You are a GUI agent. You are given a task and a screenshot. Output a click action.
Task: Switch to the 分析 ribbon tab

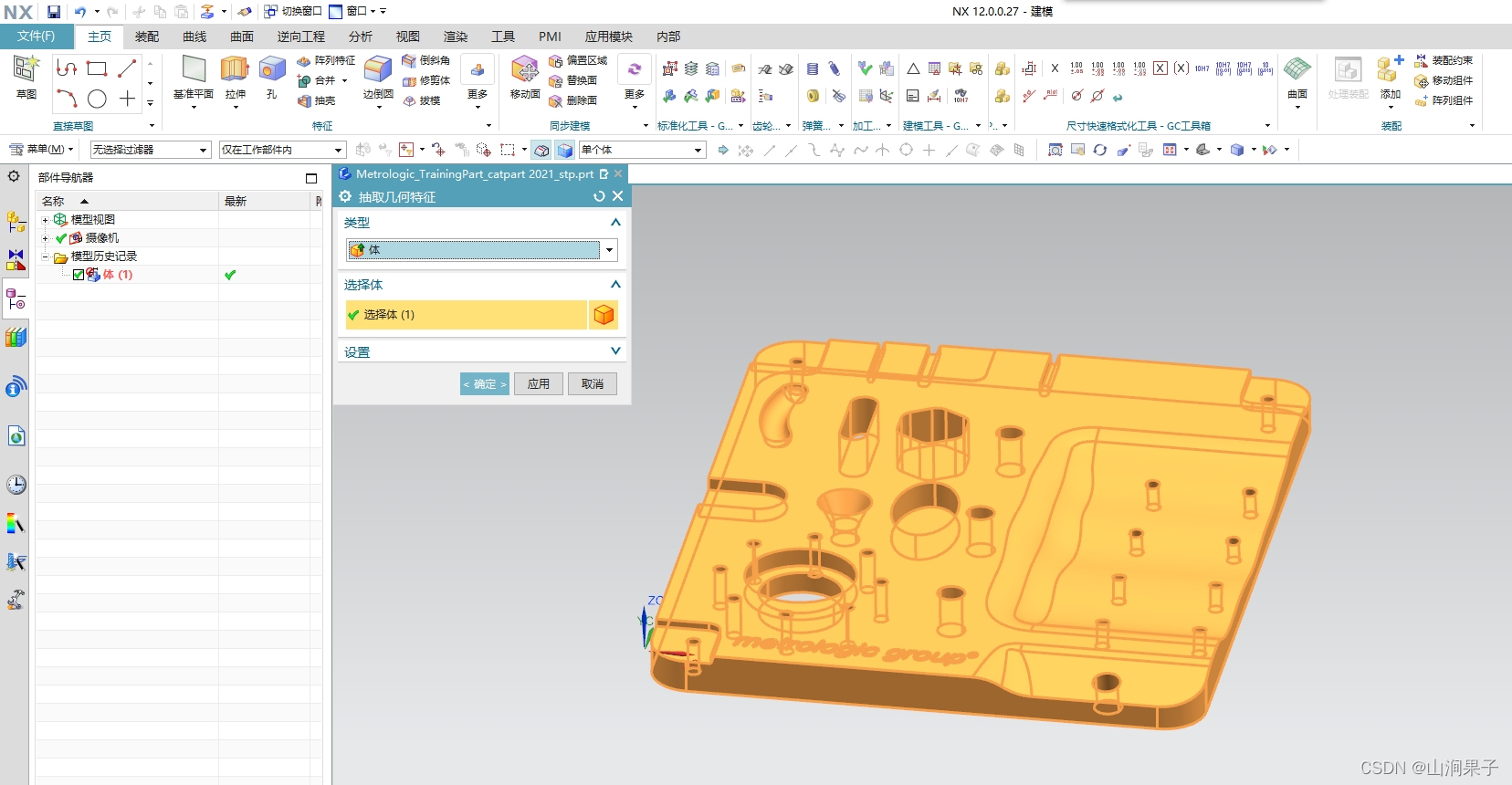(x=361, y=37)
